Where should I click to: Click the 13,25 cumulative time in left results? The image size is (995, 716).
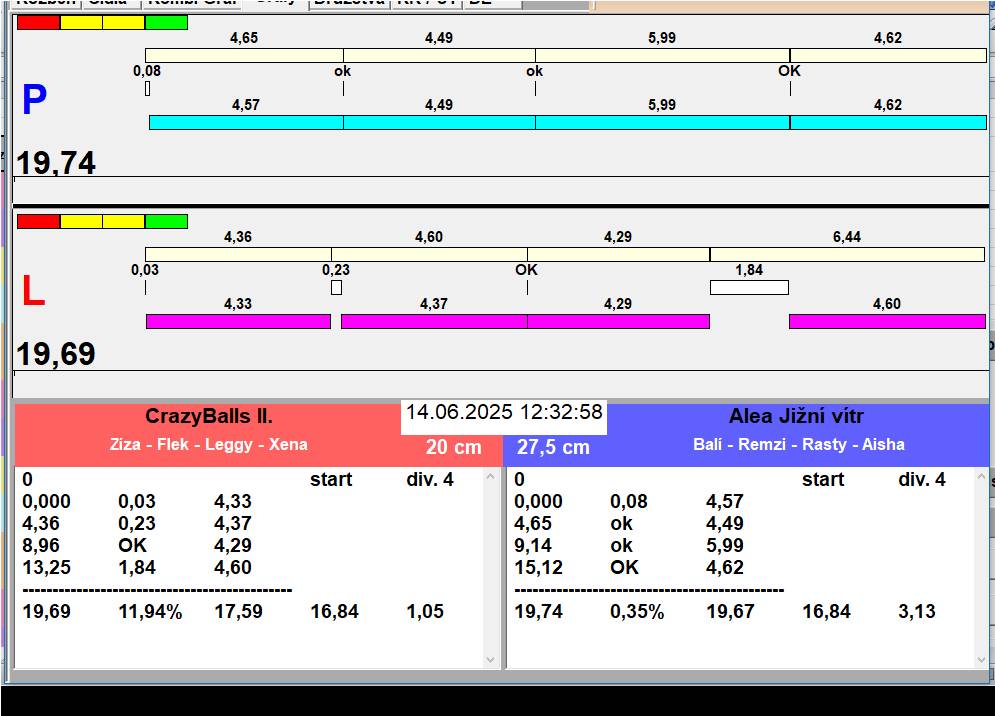46,567
